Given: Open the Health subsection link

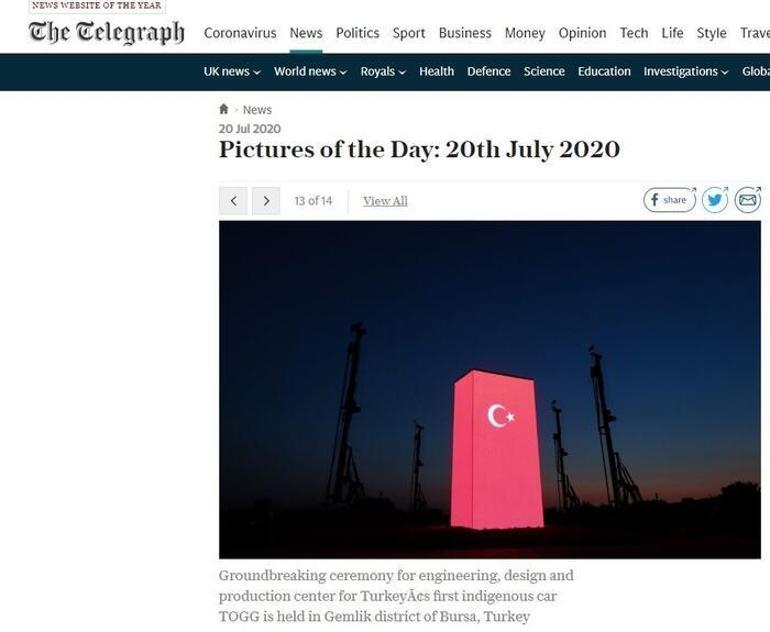Looking at the screenshot, I should pos(437,72).
